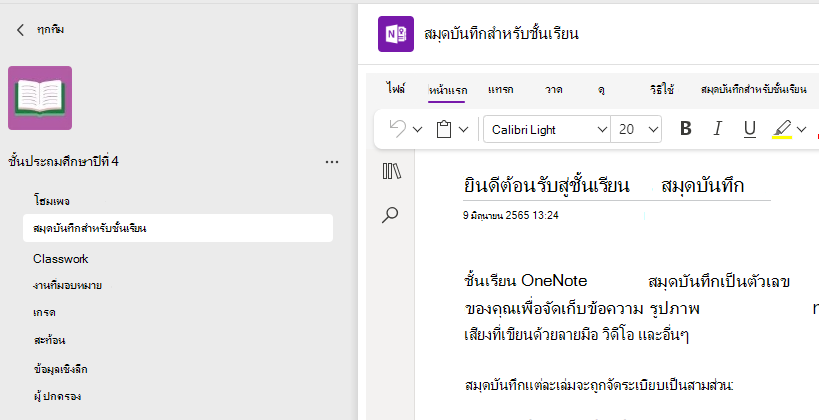
Task: Select สมุดบันทึกสำหรับชั้นเรียน in the sidebar
Action: (x=178, y=228)
